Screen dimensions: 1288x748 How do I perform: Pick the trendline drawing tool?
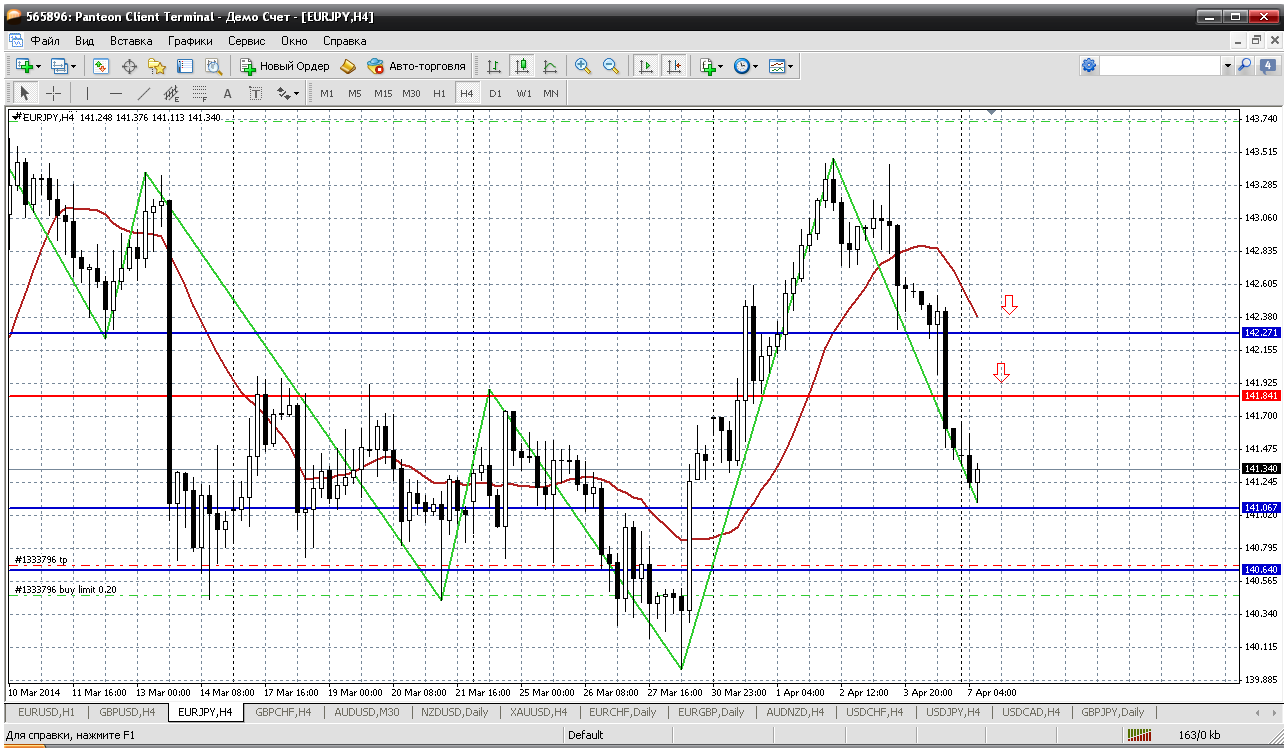pos(143,93)
